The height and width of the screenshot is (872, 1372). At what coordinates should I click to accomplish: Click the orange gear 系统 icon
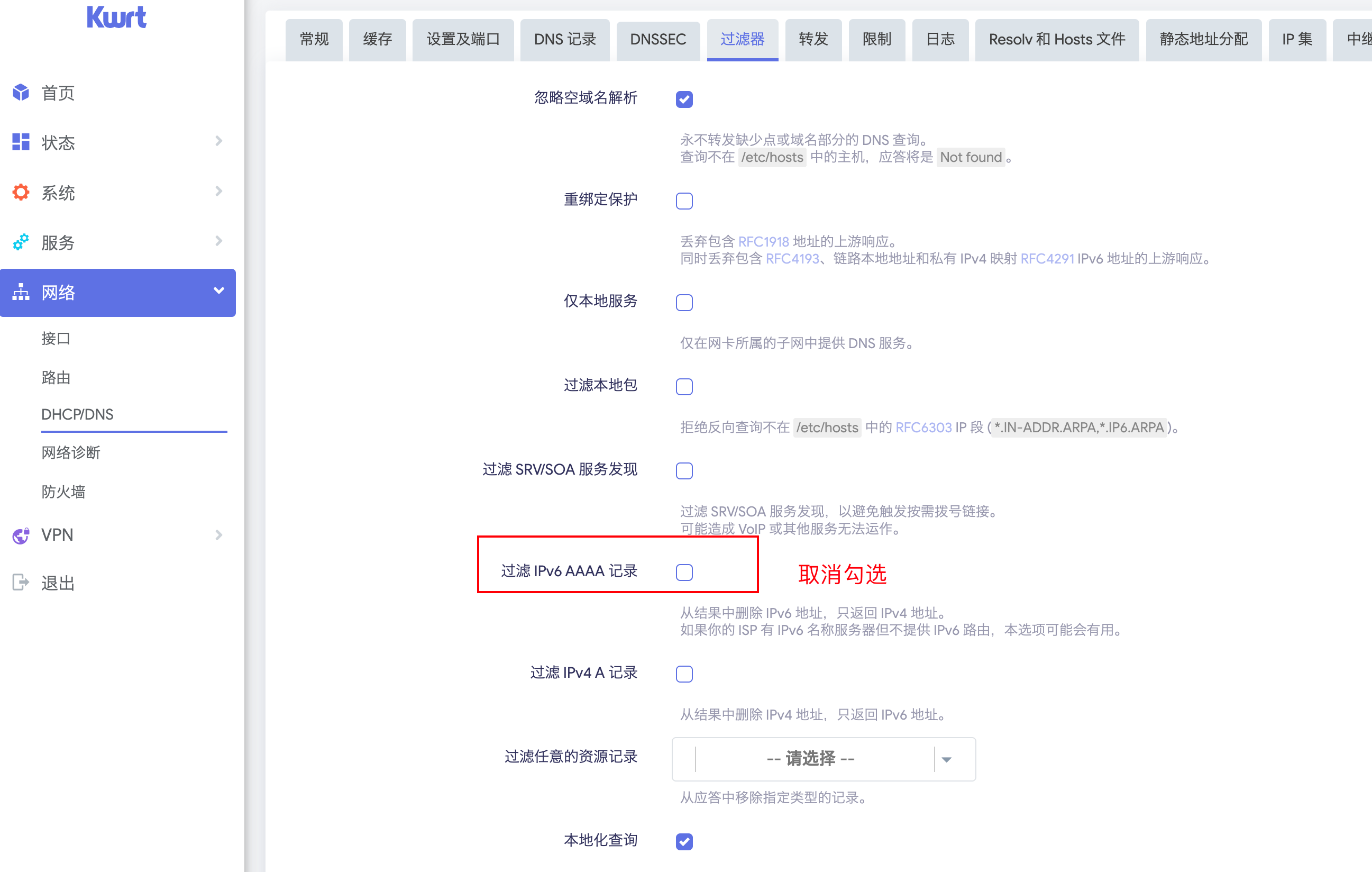click(x=21, y=192)
